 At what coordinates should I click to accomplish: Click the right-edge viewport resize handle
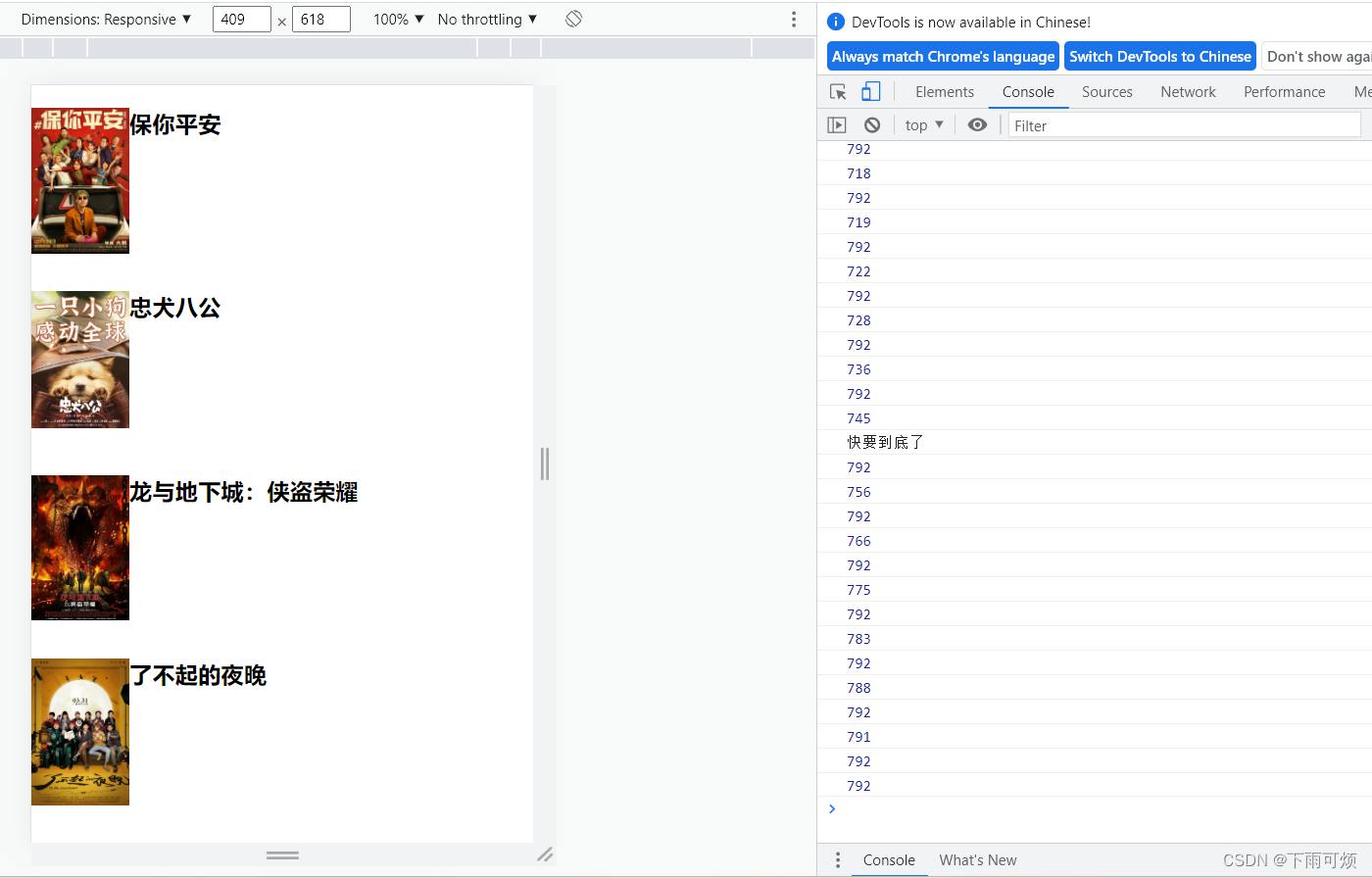[x=545, y=463]
